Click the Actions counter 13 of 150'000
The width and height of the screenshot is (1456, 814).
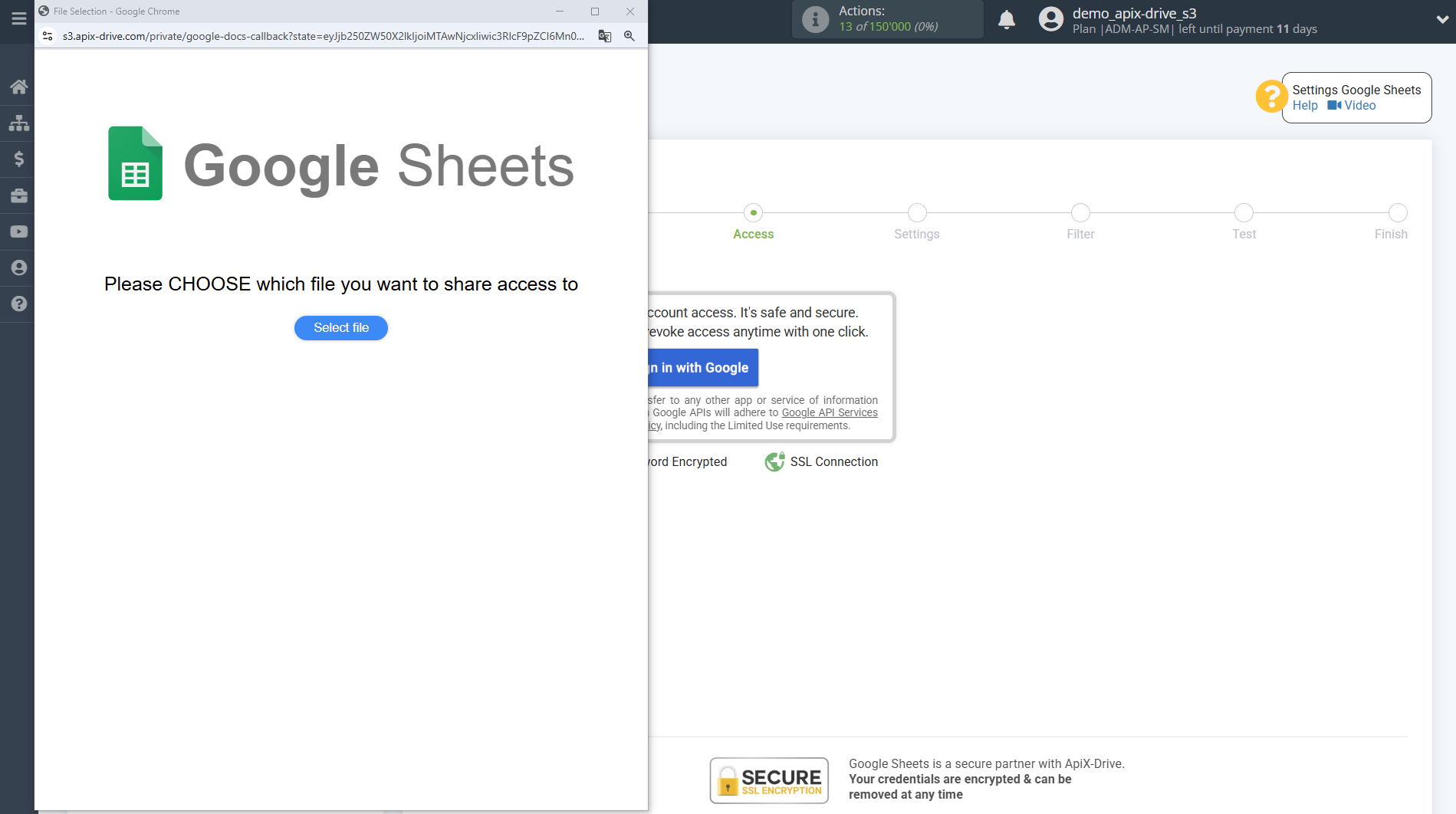click(888, 27)
